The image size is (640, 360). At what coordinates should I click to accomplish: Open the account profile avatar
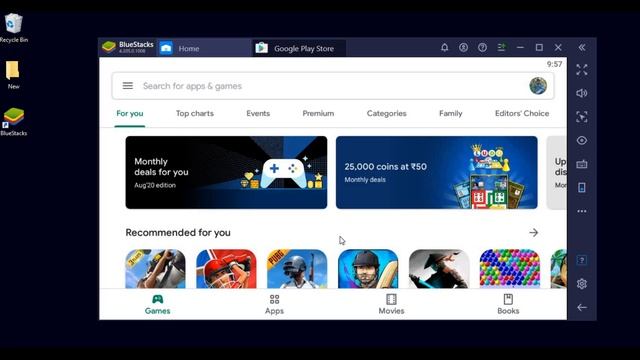(538, 86)
